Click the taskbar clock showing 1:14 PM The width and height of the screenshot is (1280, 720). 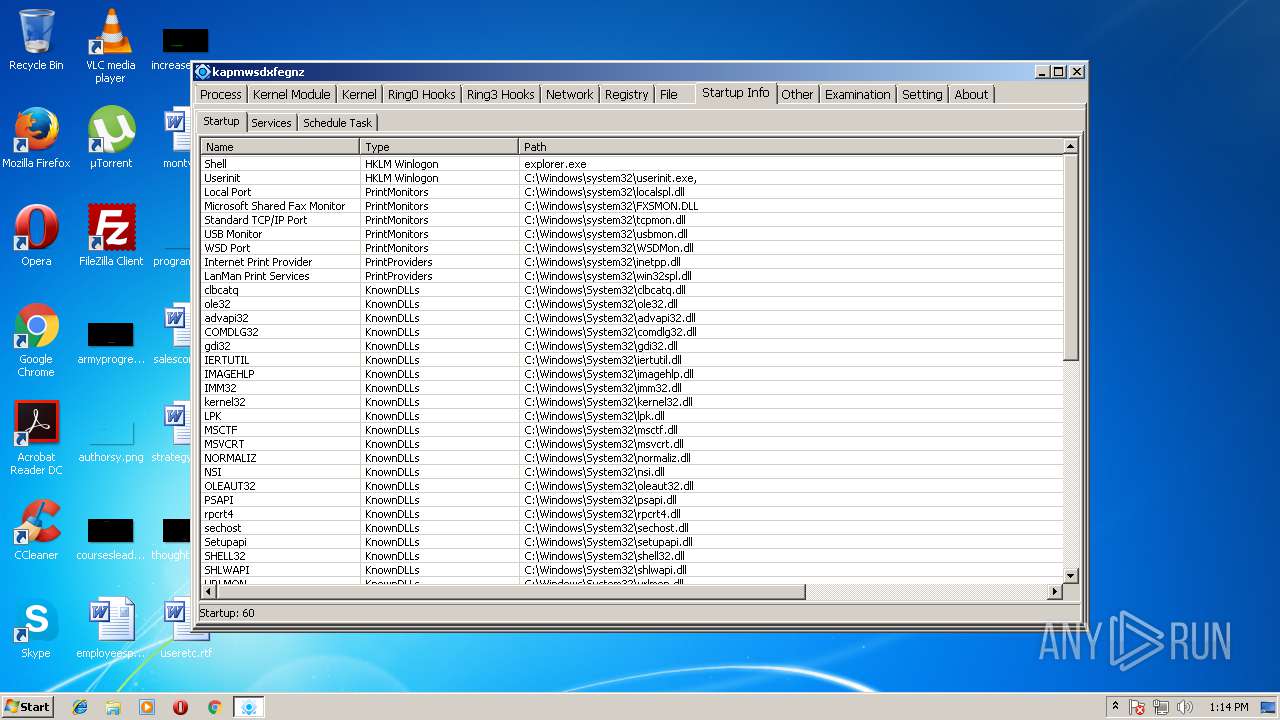[x=1228, y=707]
